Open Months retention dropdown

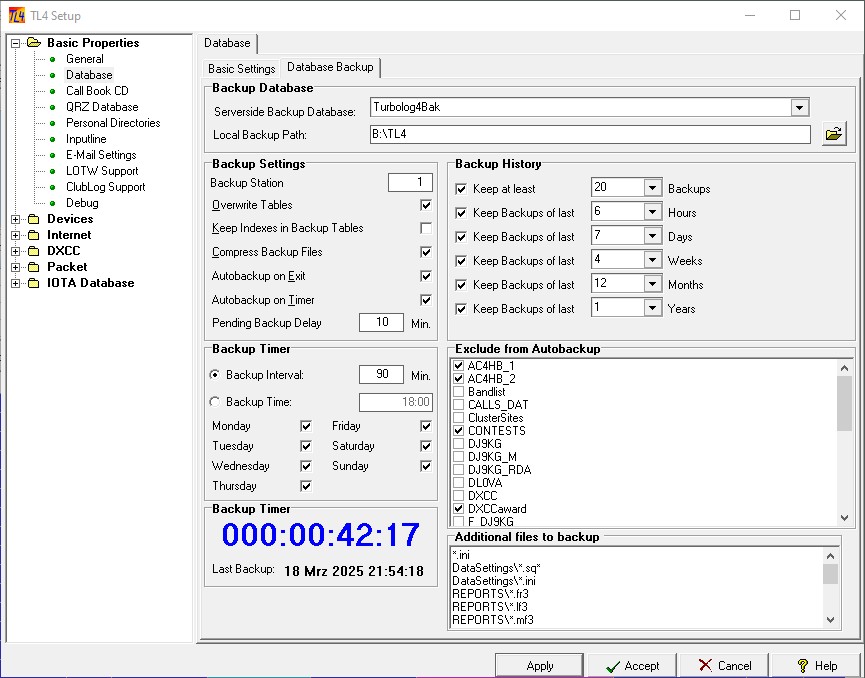(653, 284)
